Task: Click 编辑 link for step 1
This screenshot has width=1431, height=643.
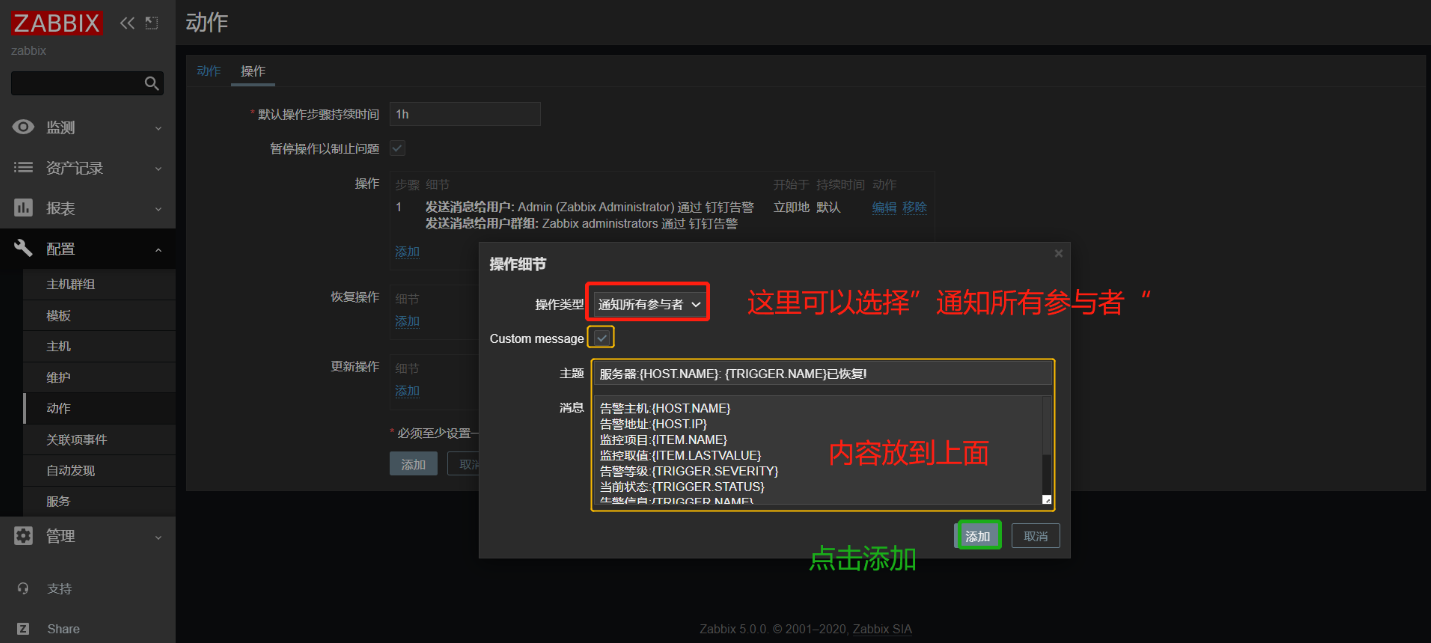Action: 884,207
